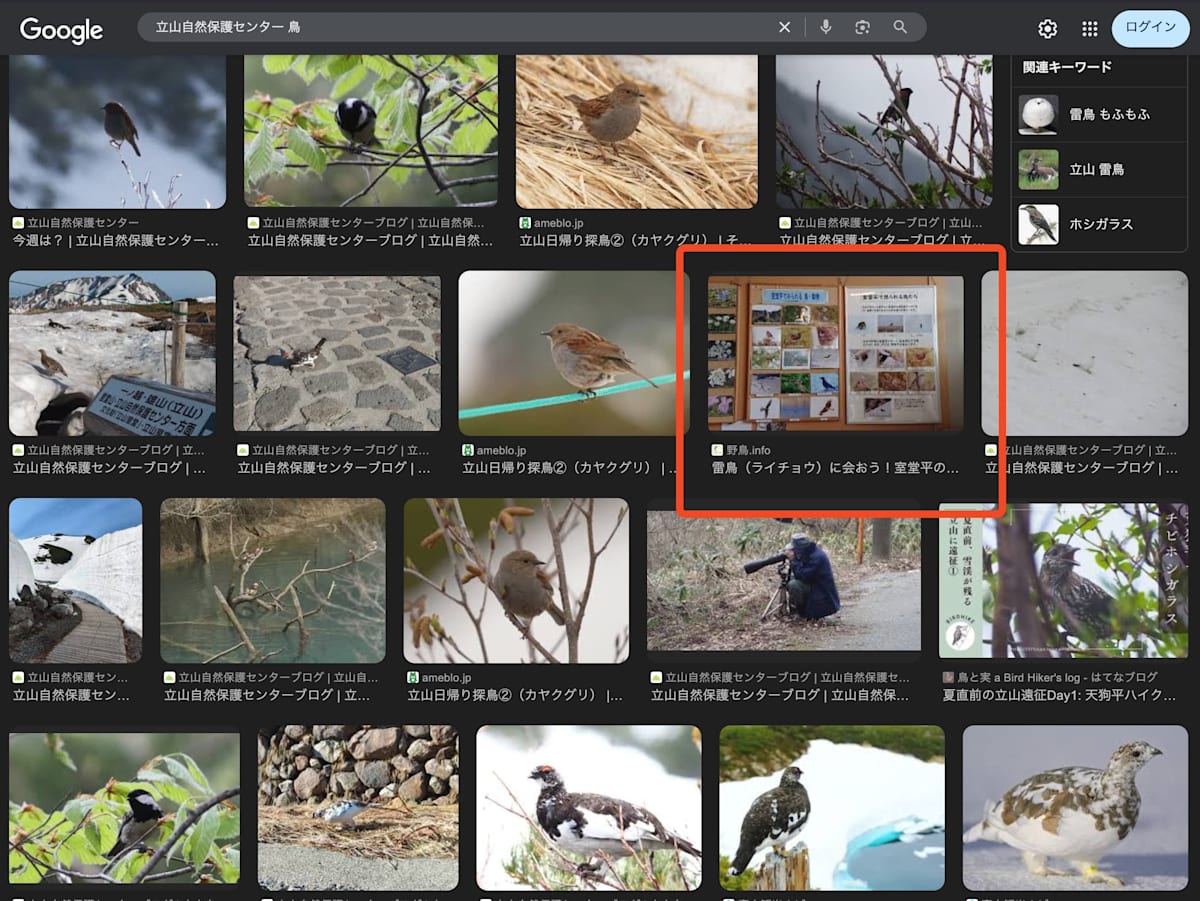Viewport: 1200px width, 901px height.
Task: Clear the search query with the X icon
Action: [785, 27]
